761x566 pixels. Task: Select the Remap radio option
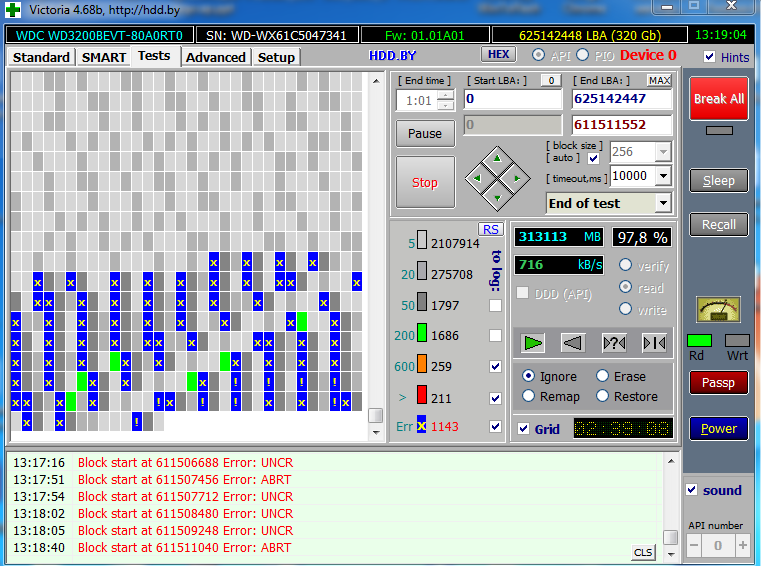click(x=529, y=396)
